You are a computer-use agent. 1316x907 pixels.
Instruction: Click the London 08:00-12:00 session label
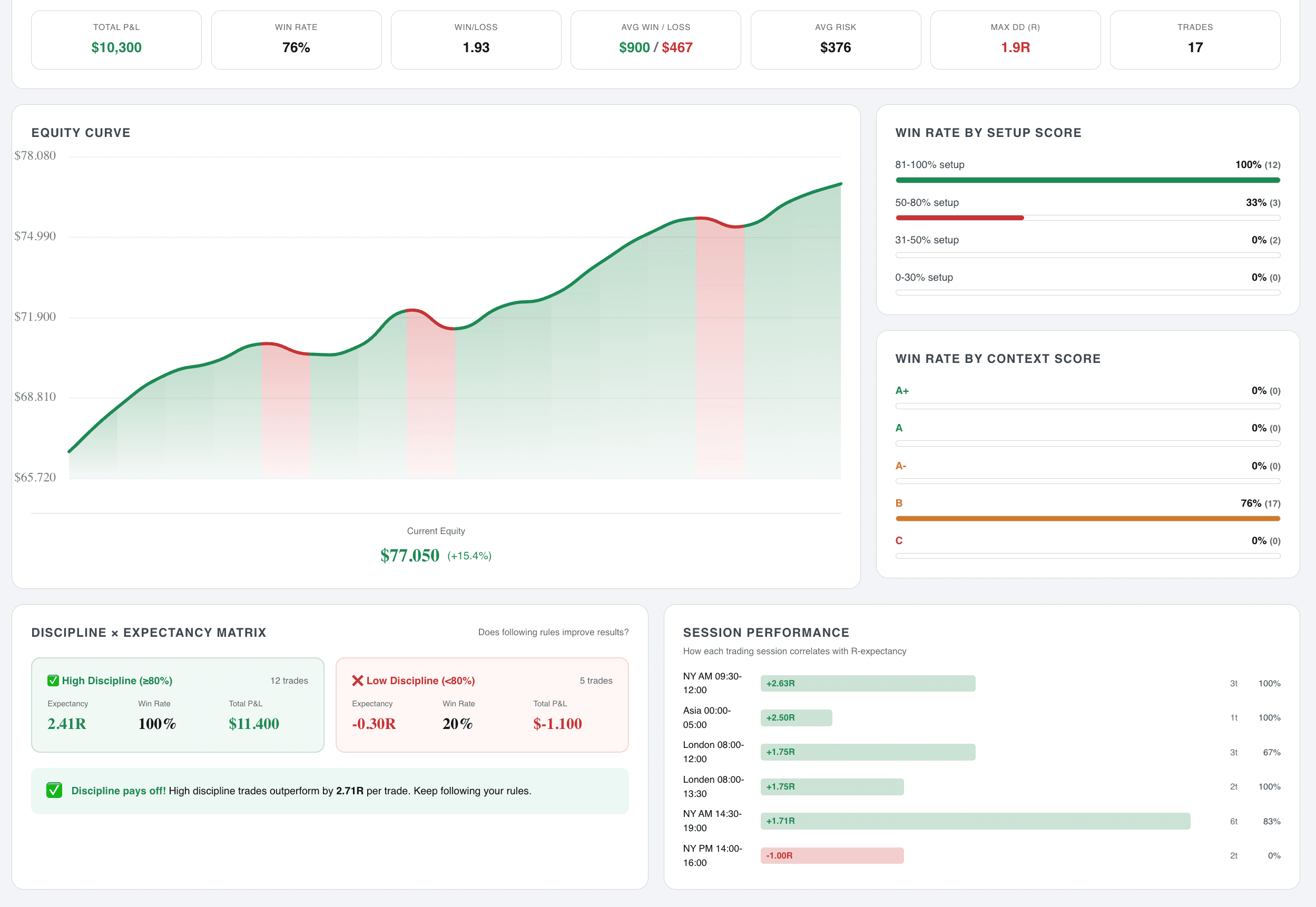pos(713,752)
